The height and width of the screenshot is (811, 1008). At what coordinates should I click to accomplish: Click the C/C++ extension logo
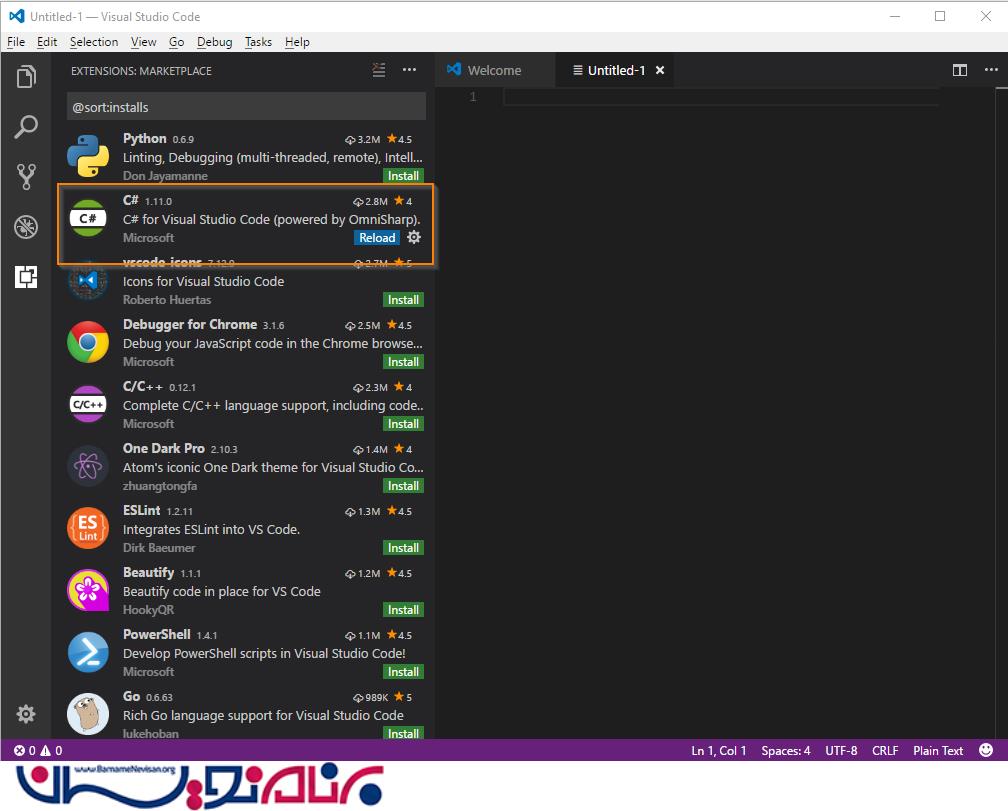pos(88,404)
